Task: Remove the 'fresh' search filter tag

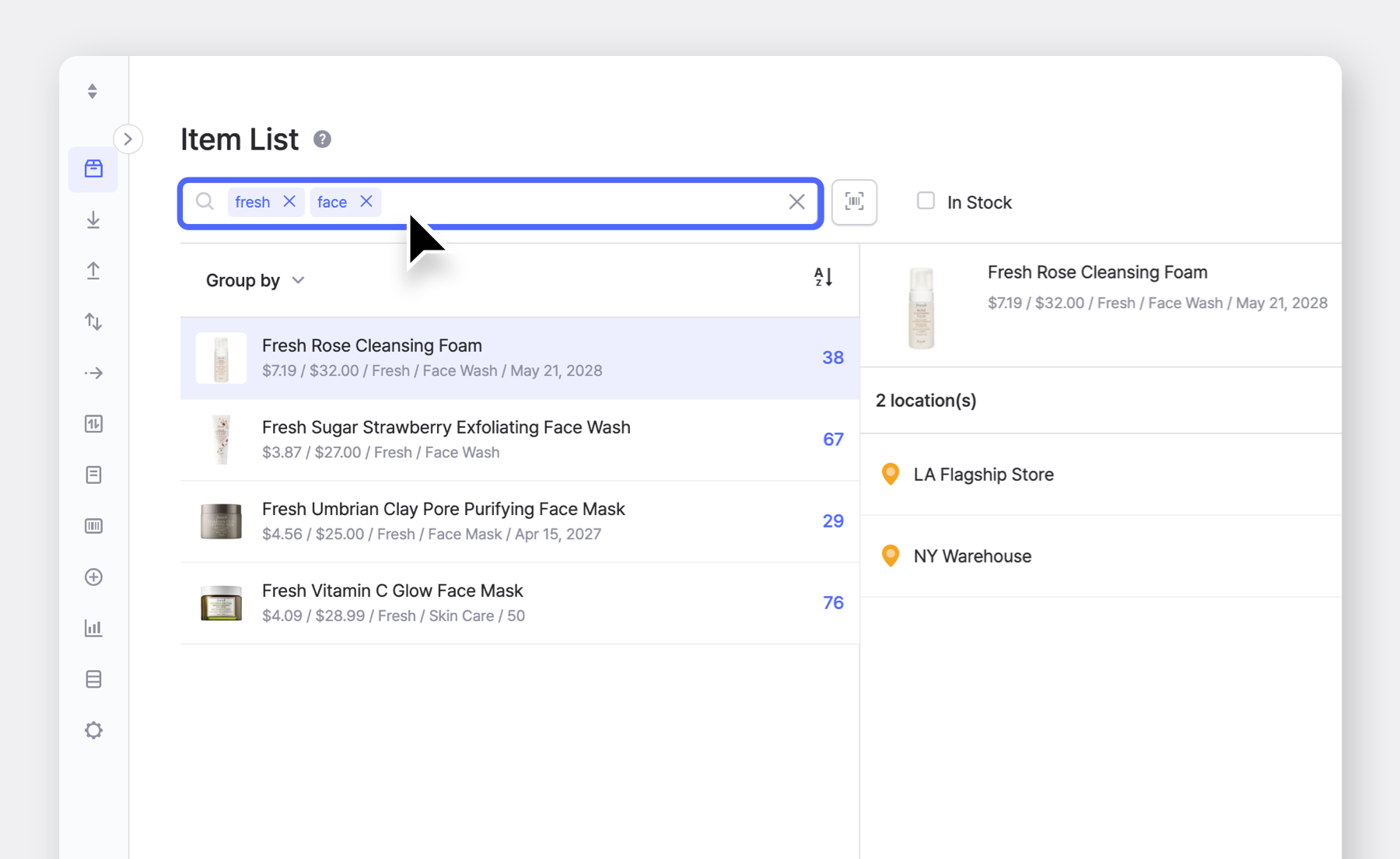Action: pyautogui.click(x=289, y=202)
